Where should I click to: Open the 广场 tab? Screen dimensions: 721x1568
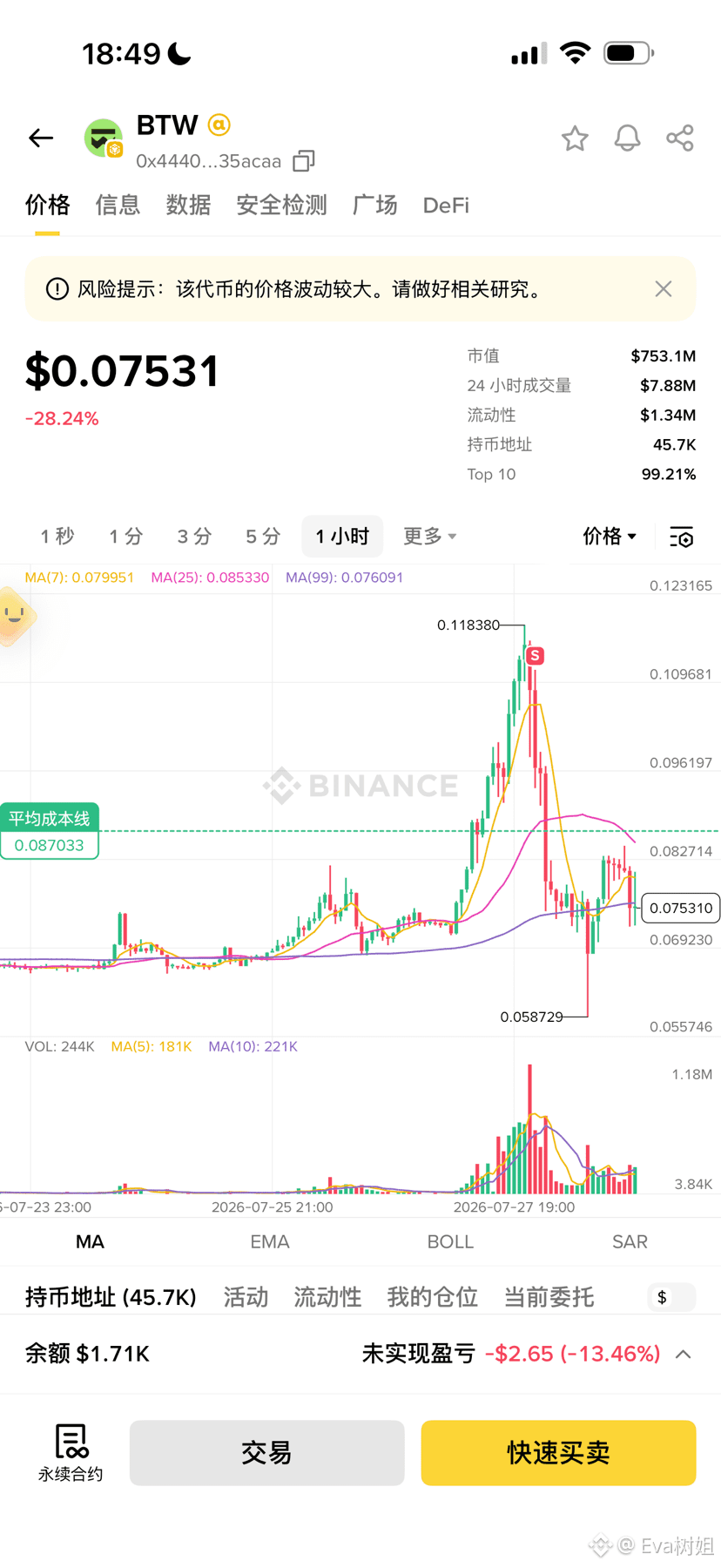coord(375,206)
